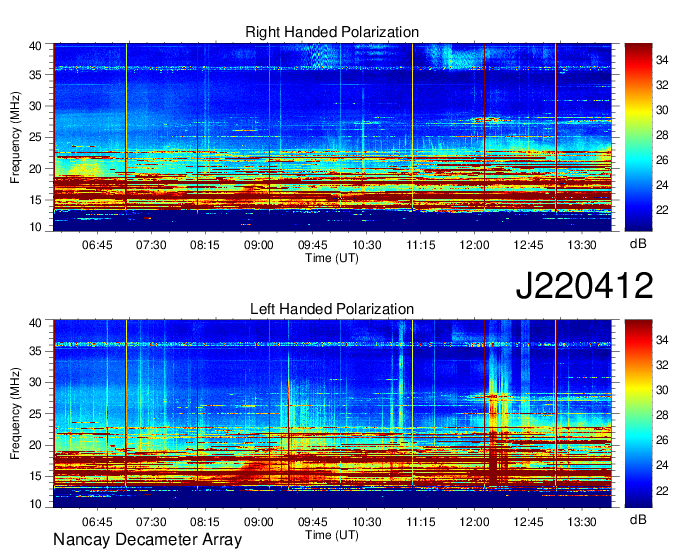
Task: Click the 06:45 time tick of Right Handed plot
Action: click(x=97, y=245)
